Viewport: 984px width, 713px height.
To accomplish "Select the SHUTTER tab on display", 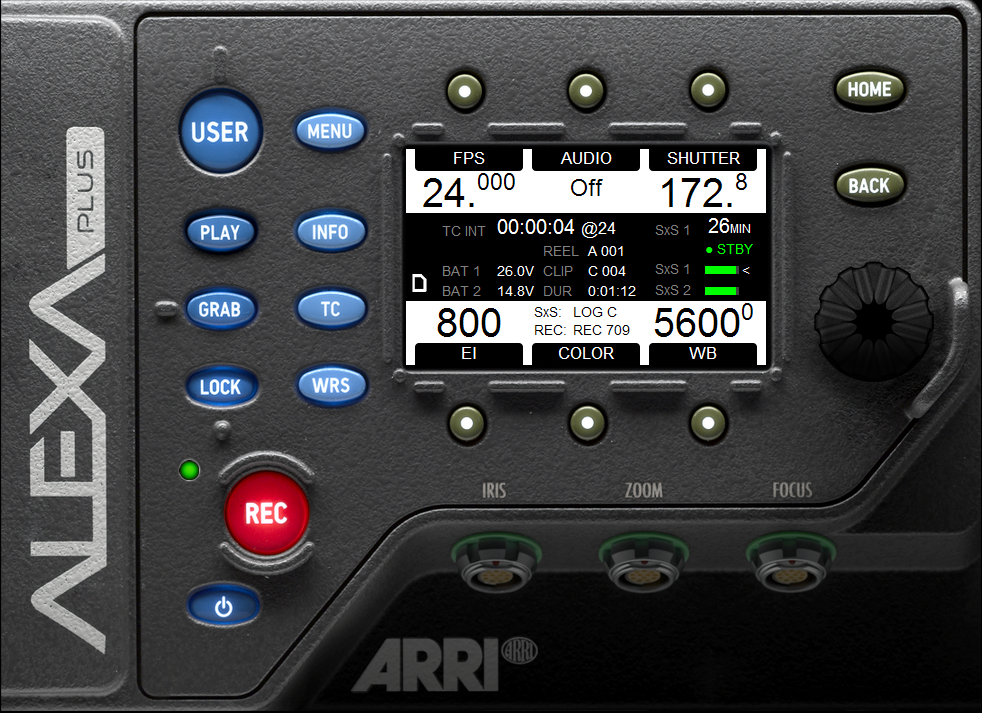I will tap(703, 159).
